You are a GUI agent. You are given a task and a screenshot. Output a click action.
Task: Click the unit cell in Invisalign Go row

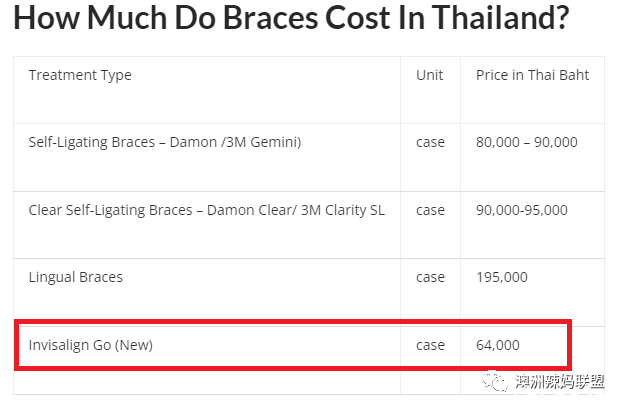coord(430,345)
